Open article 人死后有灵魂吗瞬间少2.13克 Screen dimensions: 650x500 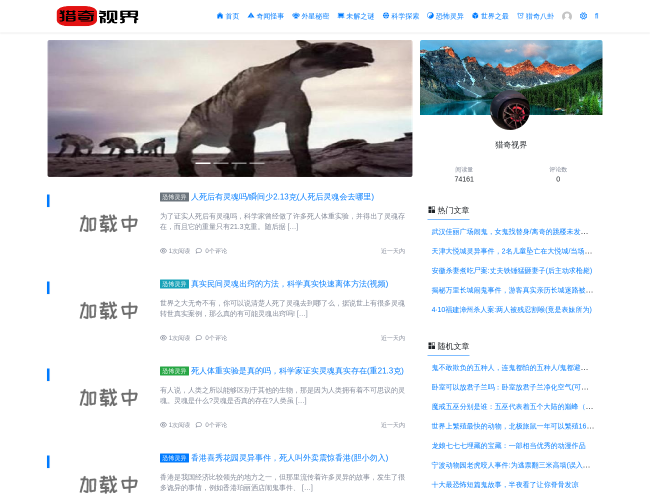point(282,197)
